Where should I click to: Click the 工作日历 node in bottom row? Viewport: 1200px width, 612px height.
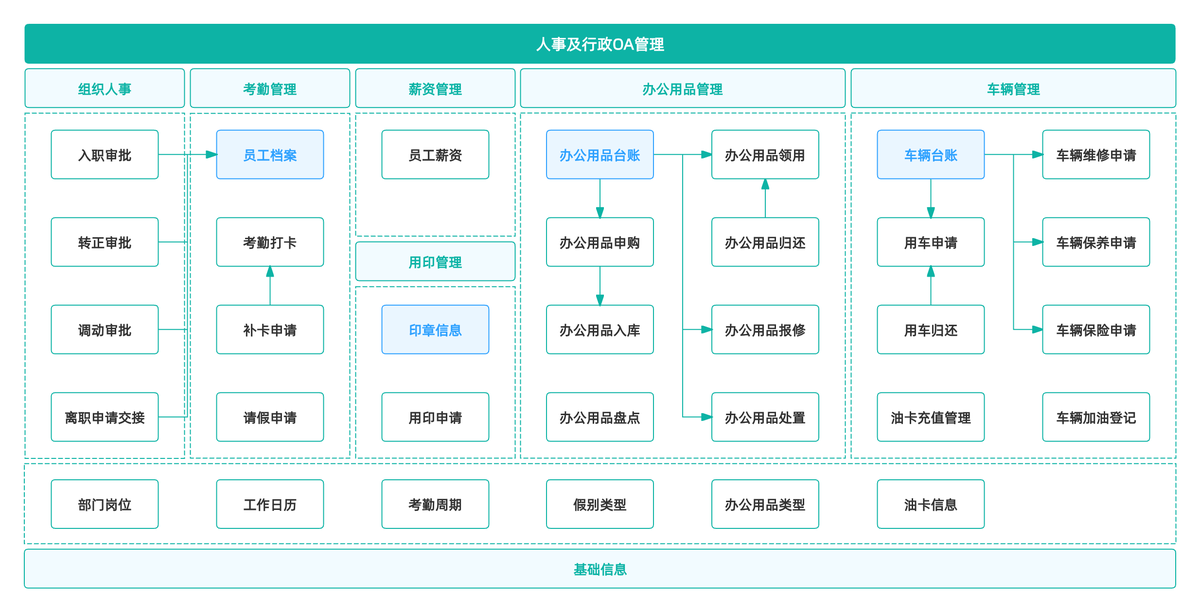268,504
